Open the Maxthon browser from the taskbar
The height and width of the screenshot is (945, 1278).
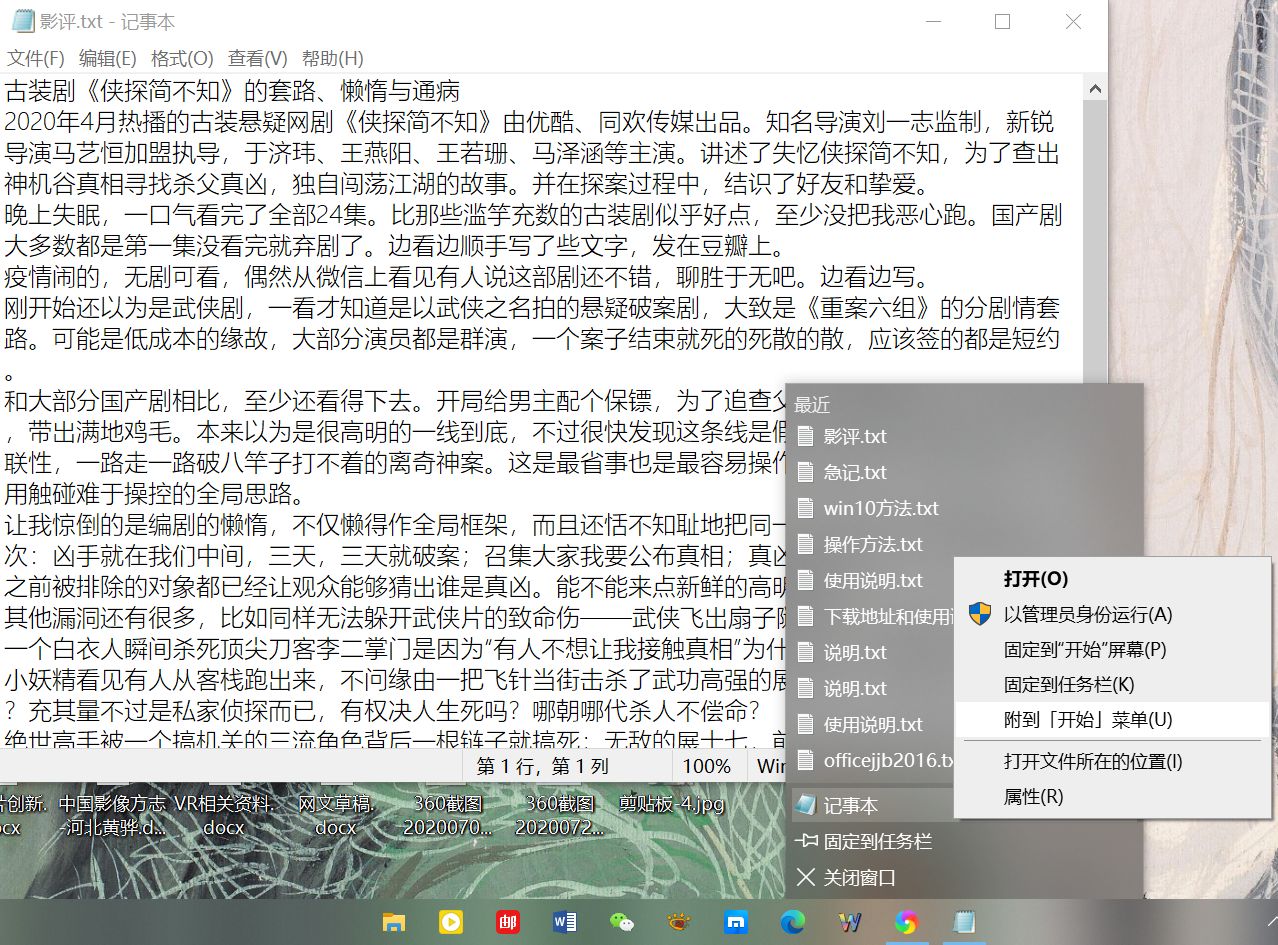click(737, 922)
